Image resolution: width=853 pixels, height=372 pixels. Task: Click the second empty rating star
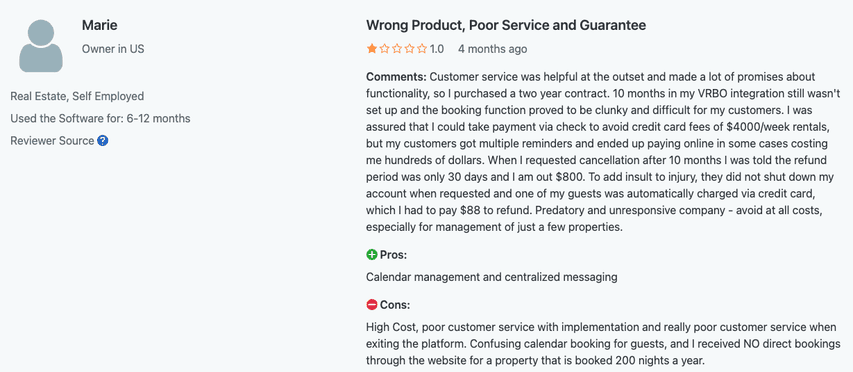[x=385, y=49]
